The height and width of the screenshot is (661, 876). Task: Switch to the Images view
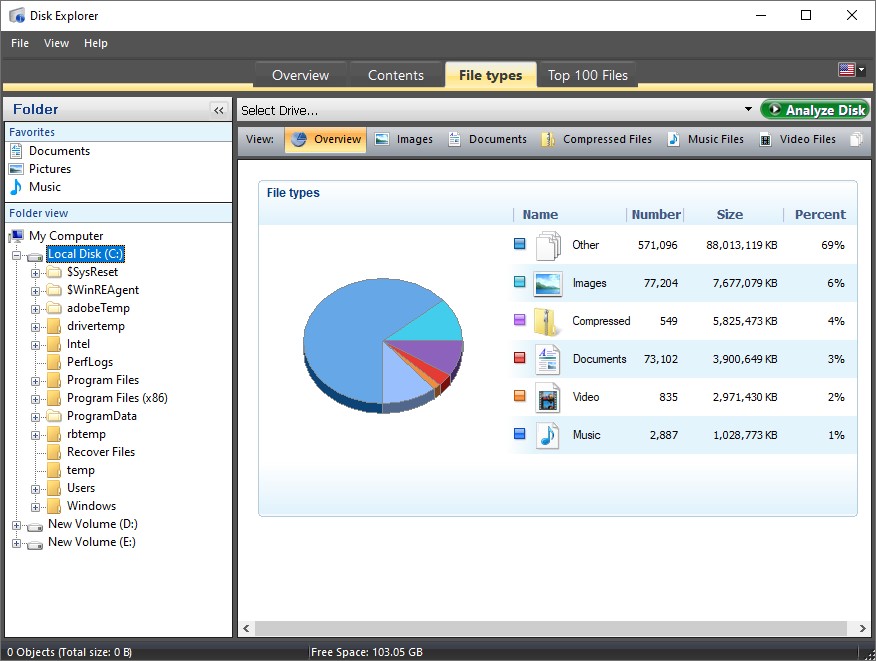404,139
